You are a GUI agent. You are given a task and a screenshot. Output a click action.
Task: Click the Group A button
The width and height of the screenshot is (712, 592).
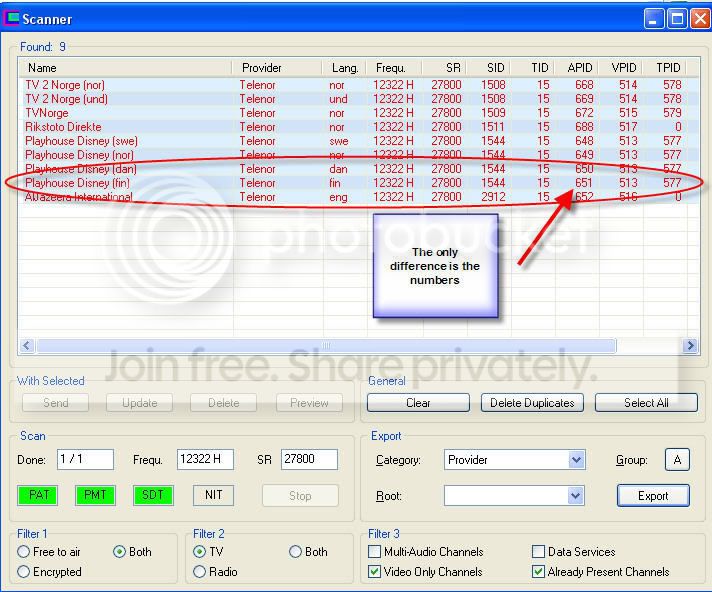[x=677, y=459]
